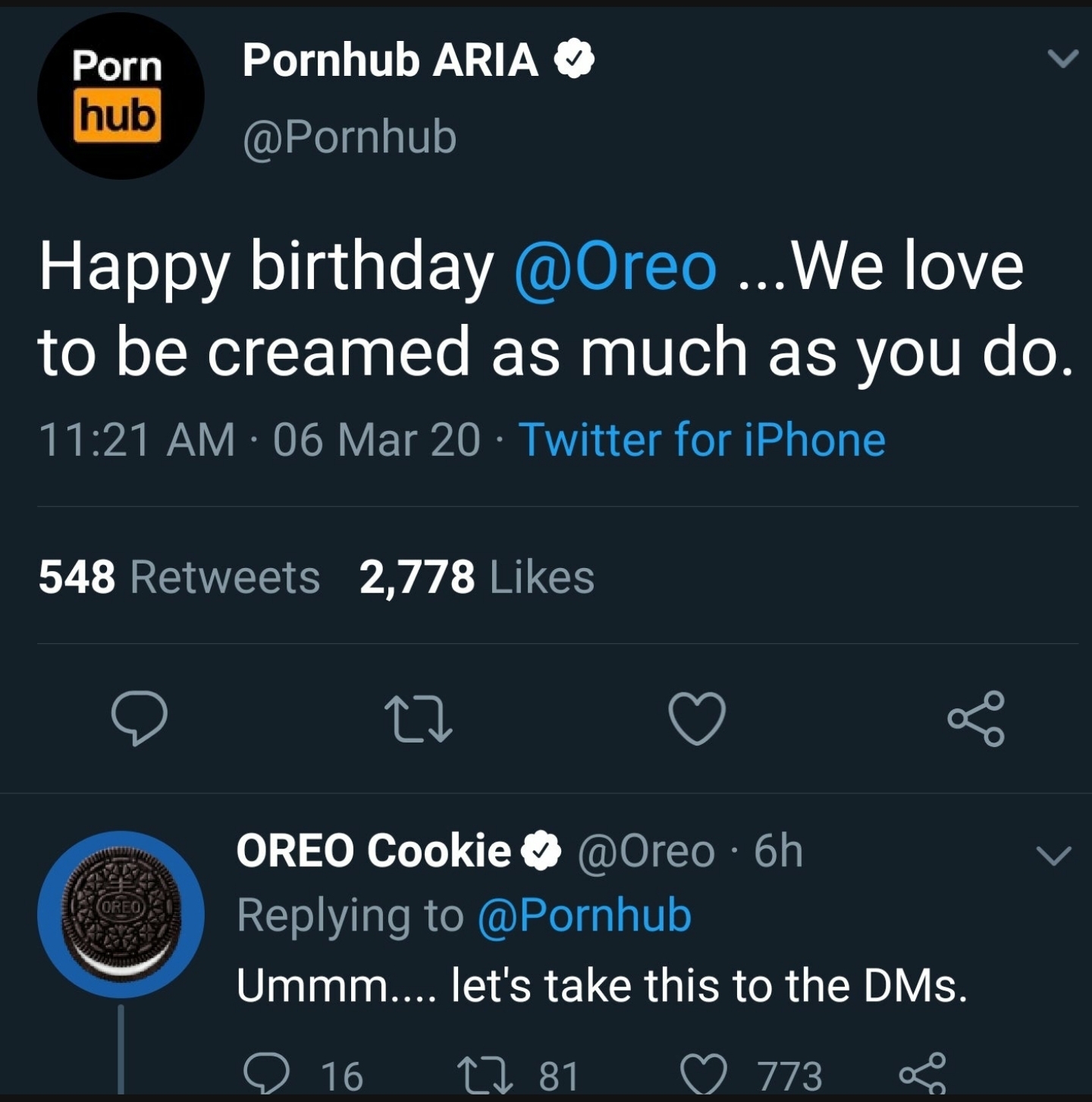Screen dimensions: 1092x1102
Task: Click the main tweet's @Pornhub handle
Action: coord(350,137)
